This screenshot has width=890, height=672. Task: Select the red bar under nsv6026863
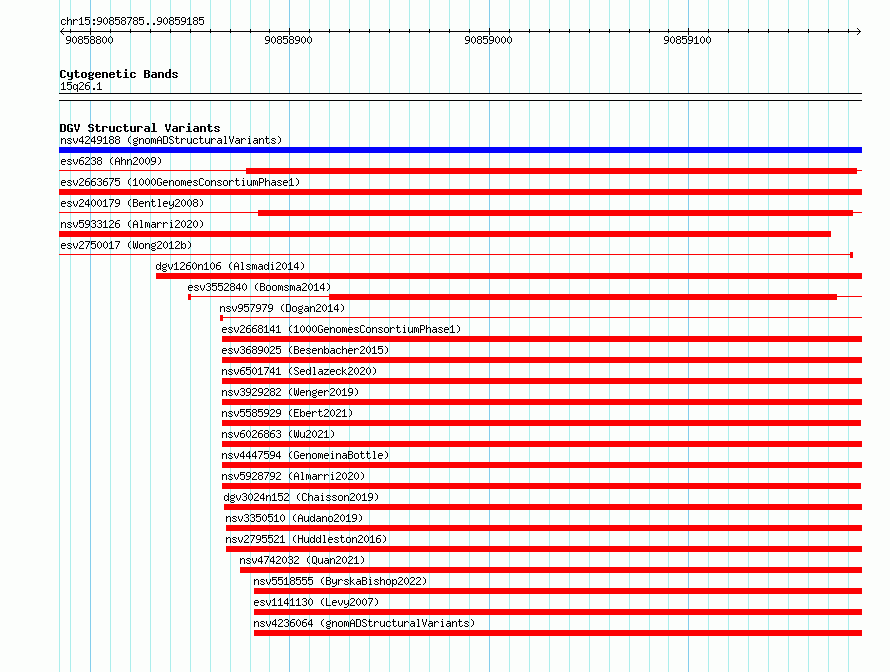pyautogui.click(x=542, y=444)
